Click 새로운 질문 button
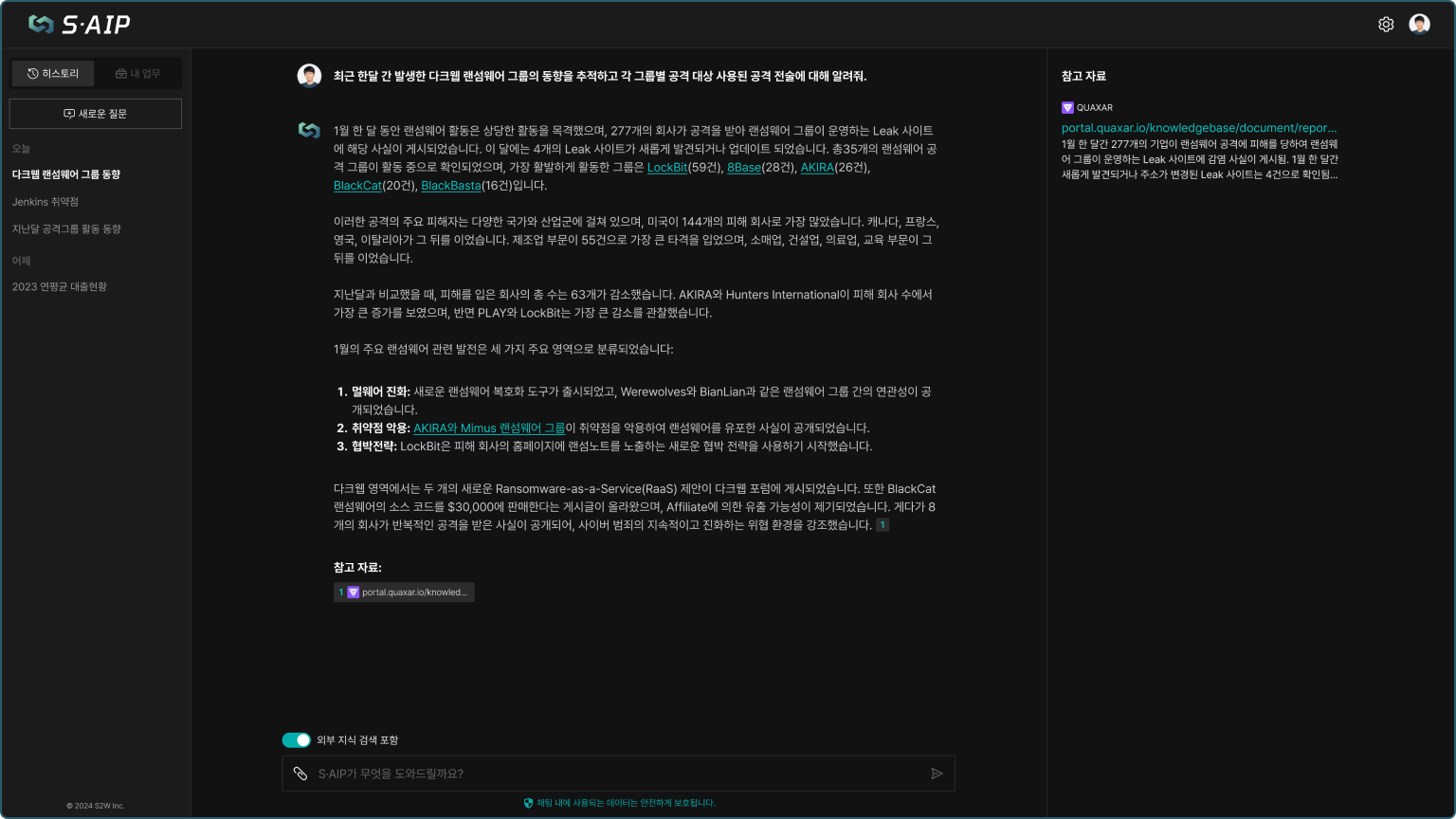The image size is (1456, 819). click(95, 114)
